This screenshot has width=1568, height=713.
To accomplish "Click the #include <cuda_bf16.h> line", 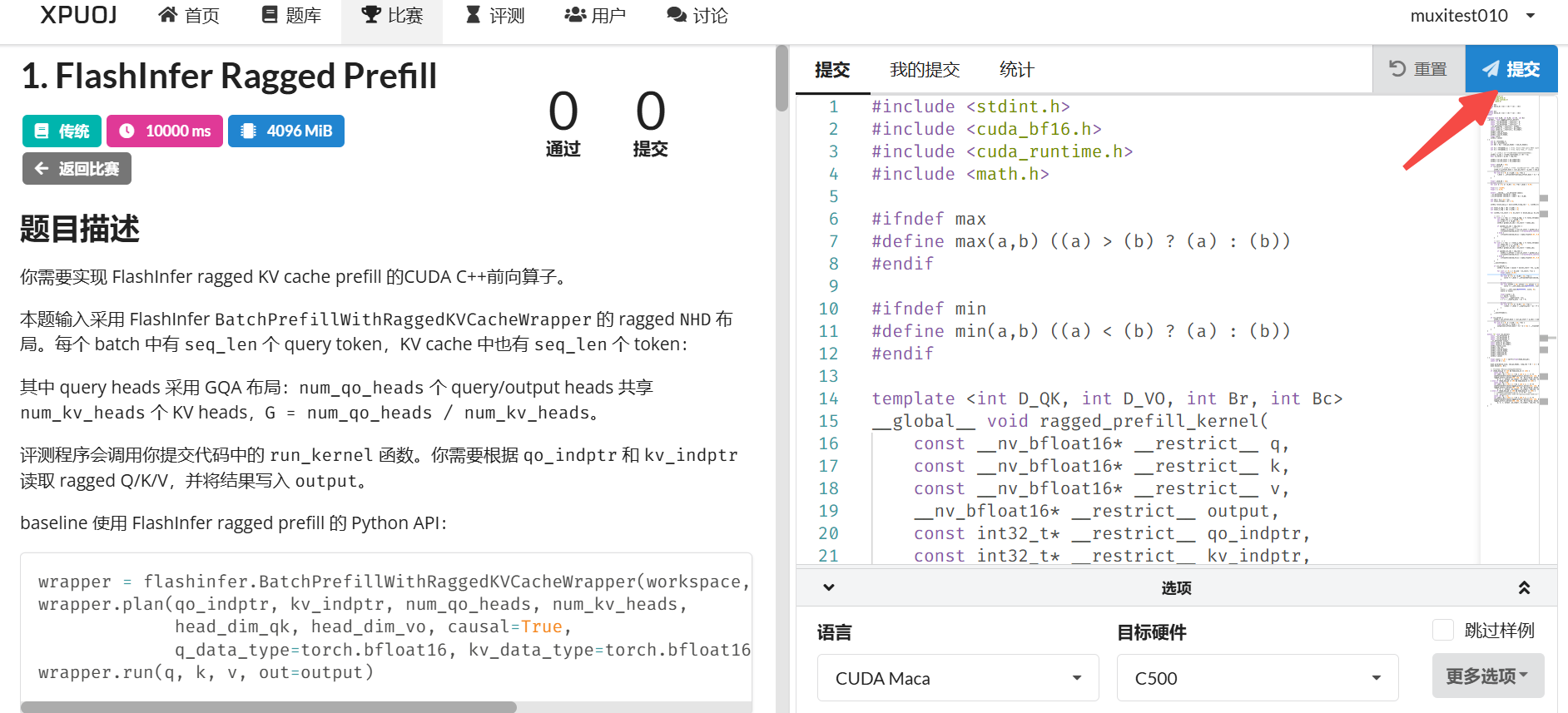I will [x=986, y=129].
